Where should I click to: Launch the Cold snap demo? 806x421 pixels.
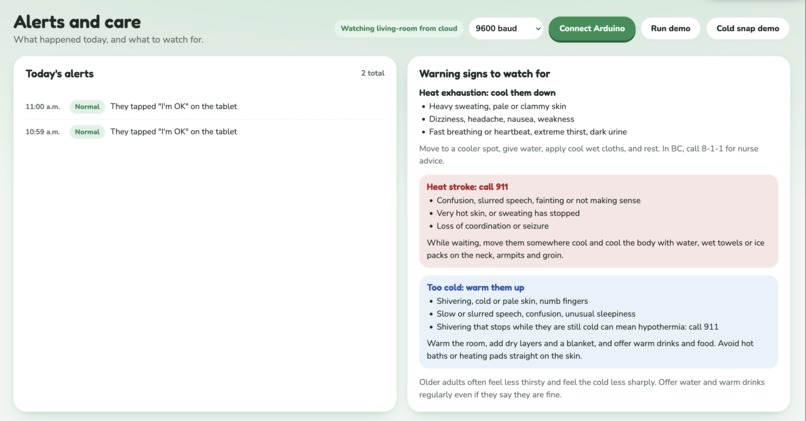click(747, 29)
